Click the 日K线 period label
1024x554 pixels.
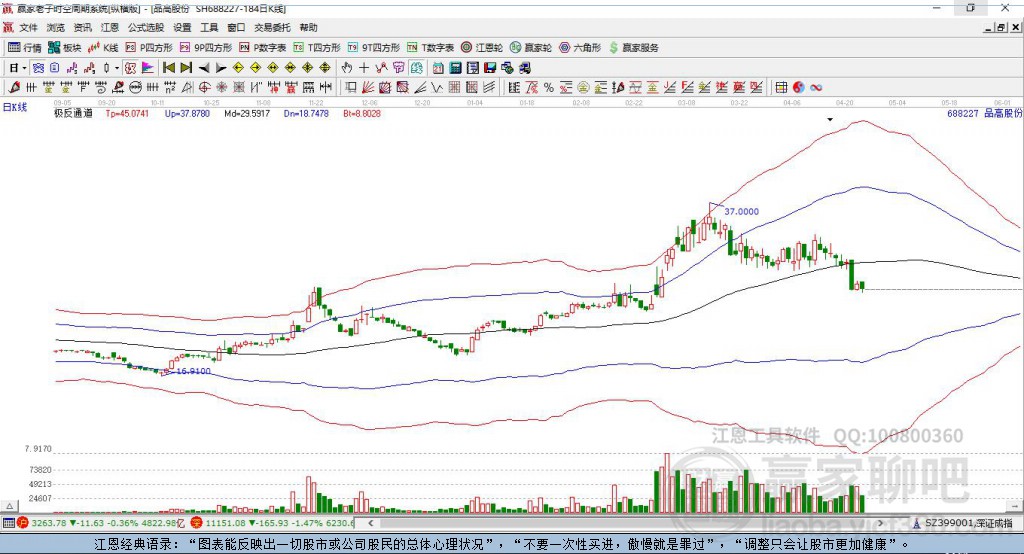point(15,108)
